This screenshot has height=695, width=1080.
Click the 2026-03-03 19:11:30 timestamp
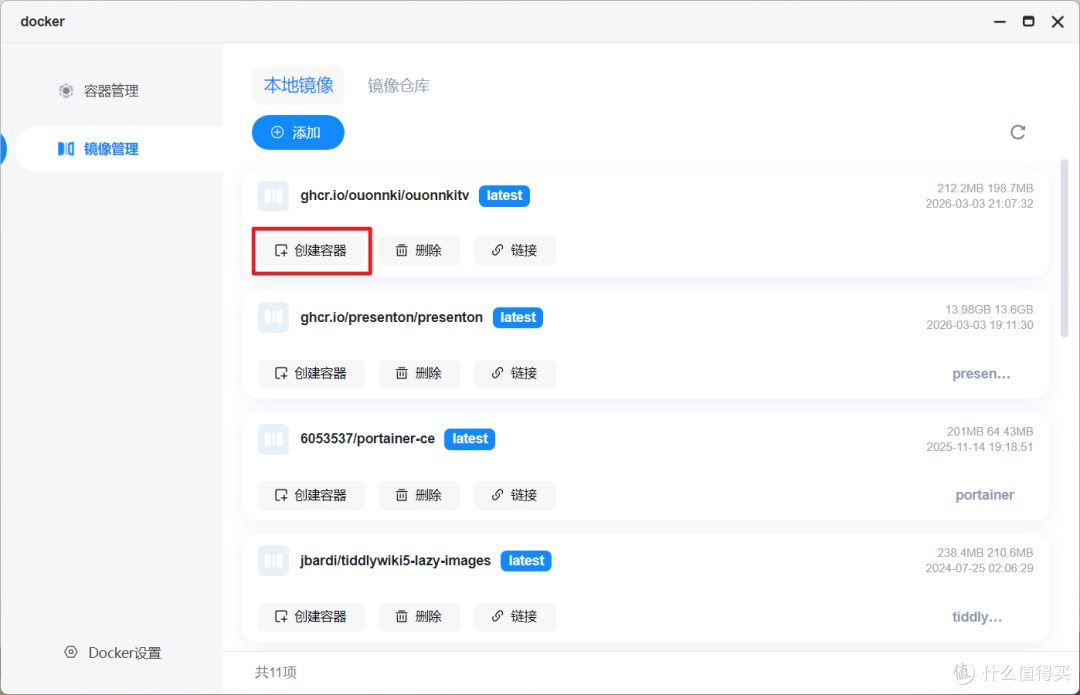tap(979, 325)
